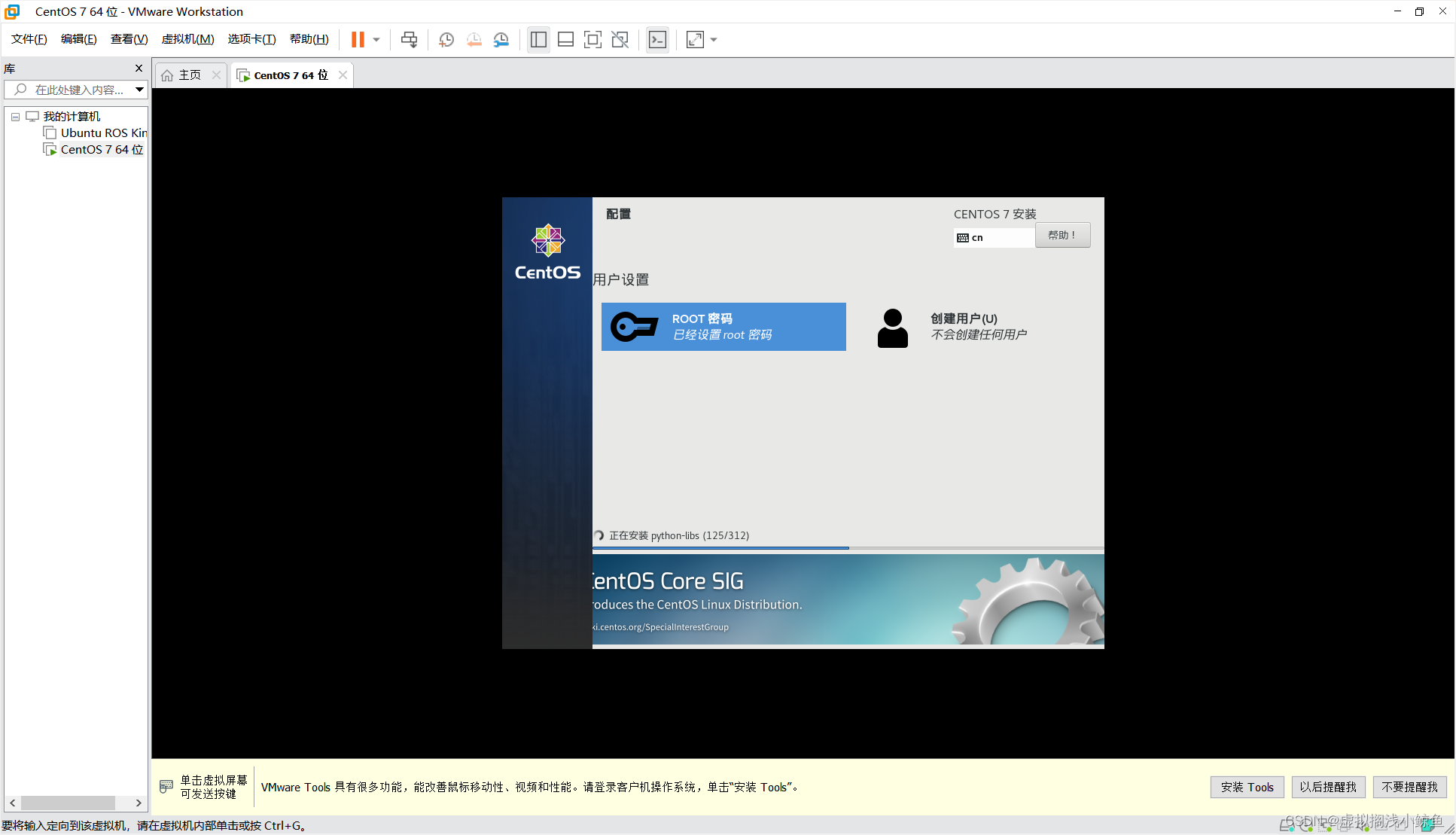Click the stretch guest display icon

(695, 40)
